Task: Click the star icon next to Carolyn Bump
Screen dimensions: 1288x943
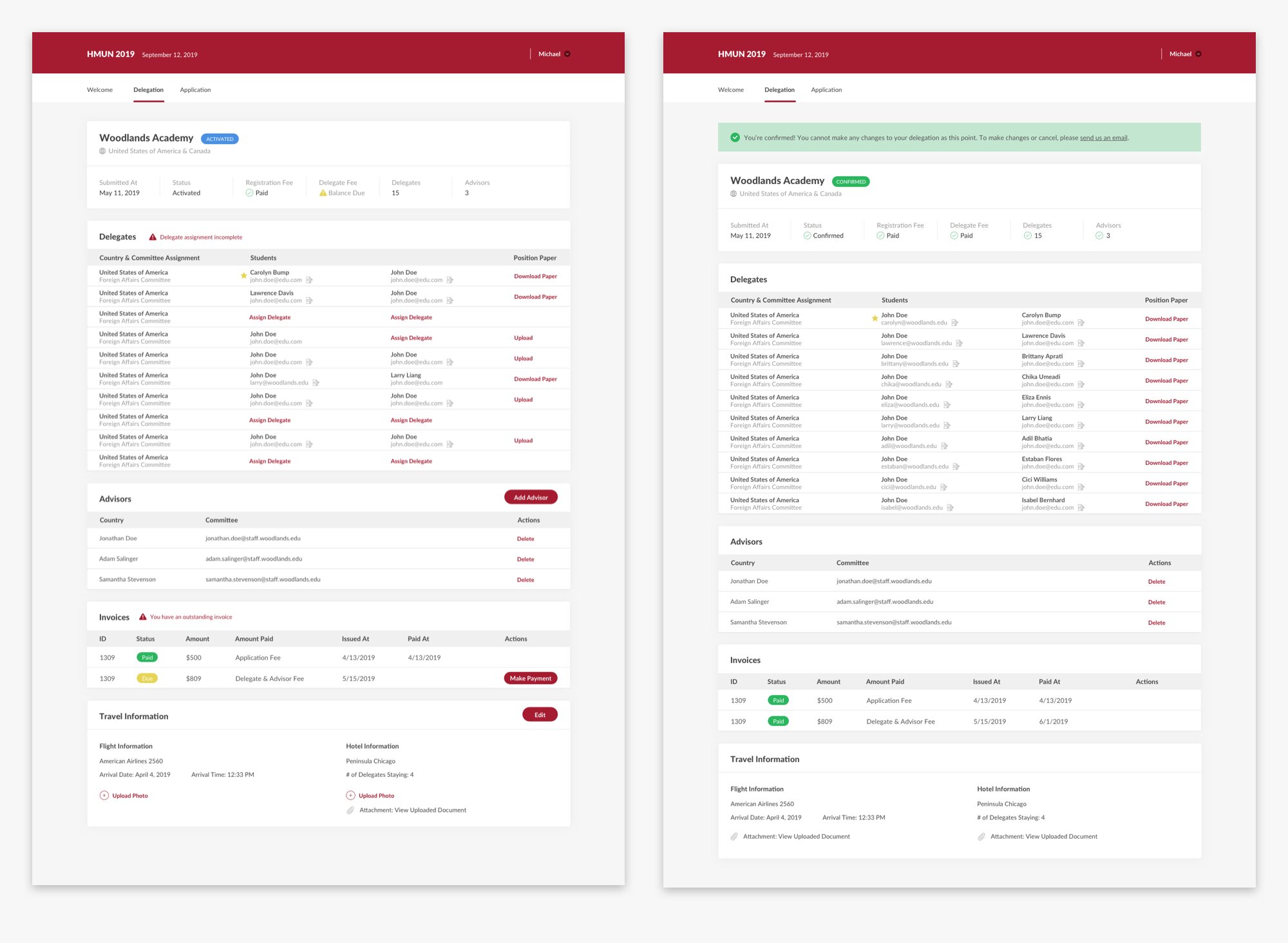Action: pyautogui.click(x=243, y=275)
